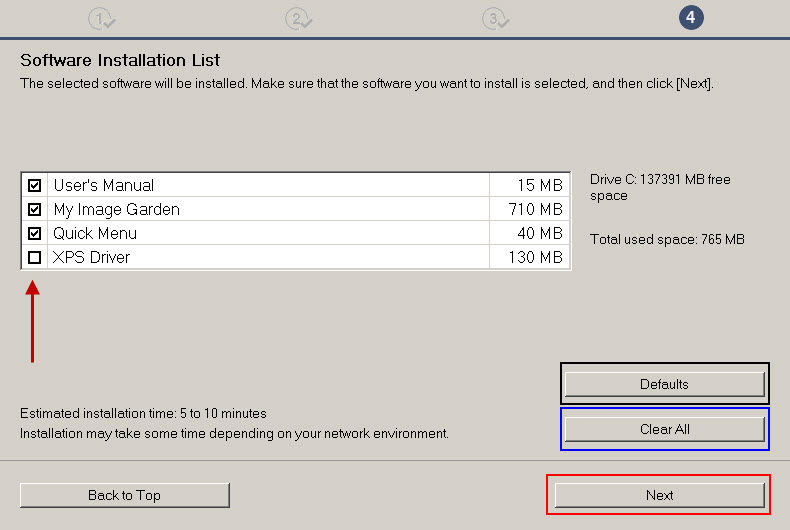Viewport: 790px width, 530px height.
Task: Proceed by clicking Next
Action: (659, 495)
